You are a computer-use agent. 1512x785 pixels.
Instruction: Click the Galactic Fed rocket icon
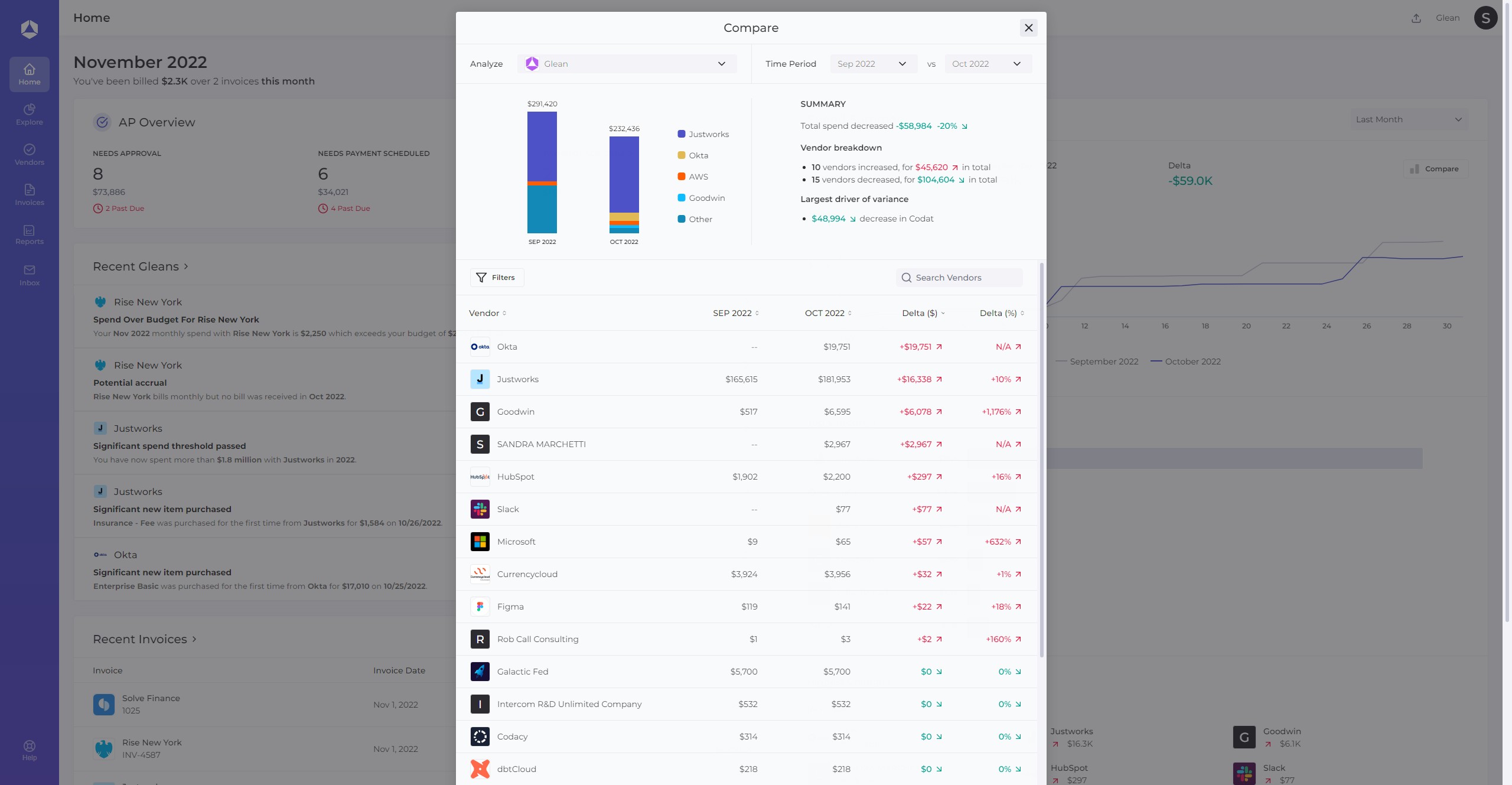point(480,672)
